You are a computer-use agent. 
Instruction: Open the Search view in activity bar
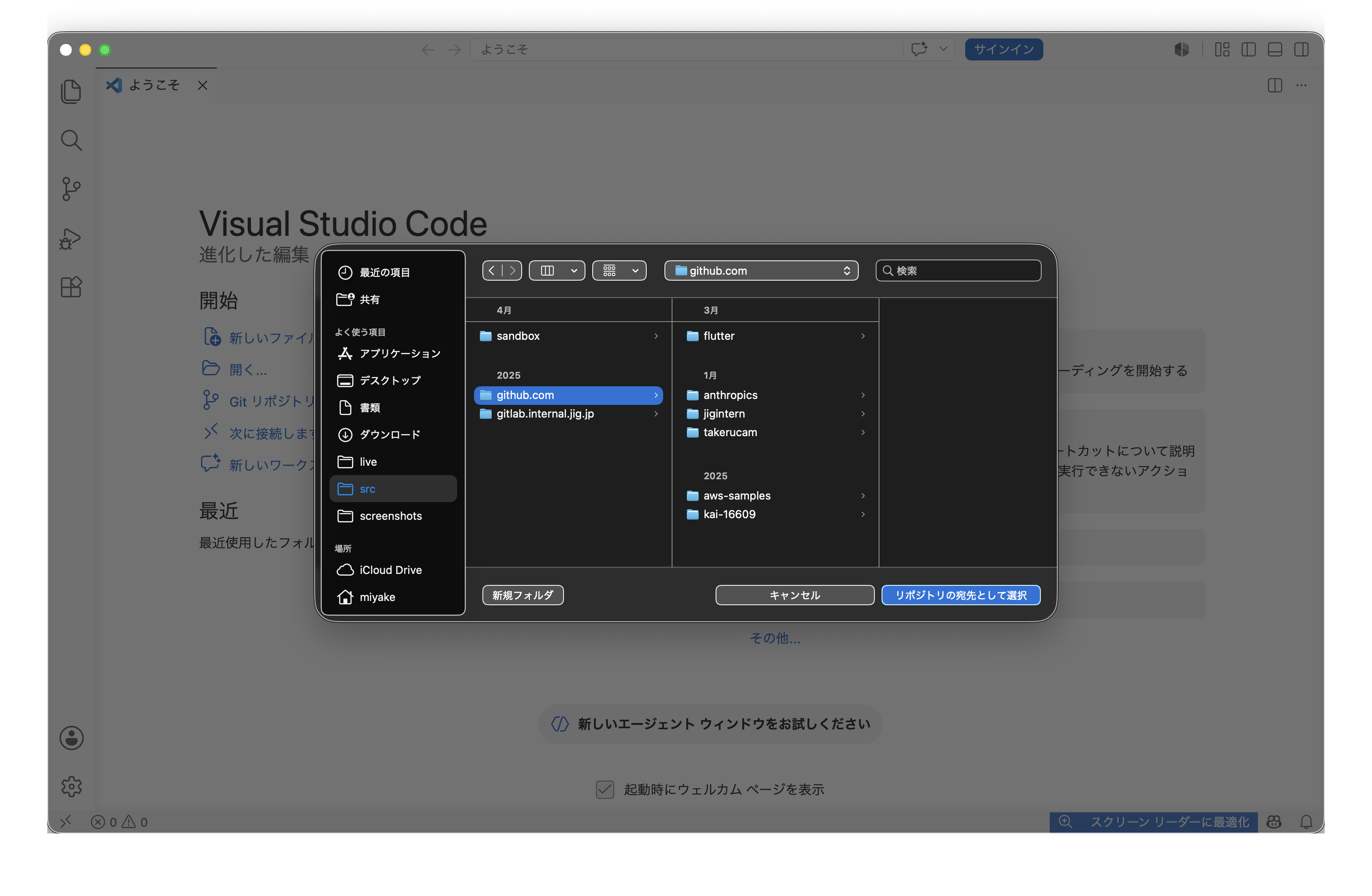(71, 140)
